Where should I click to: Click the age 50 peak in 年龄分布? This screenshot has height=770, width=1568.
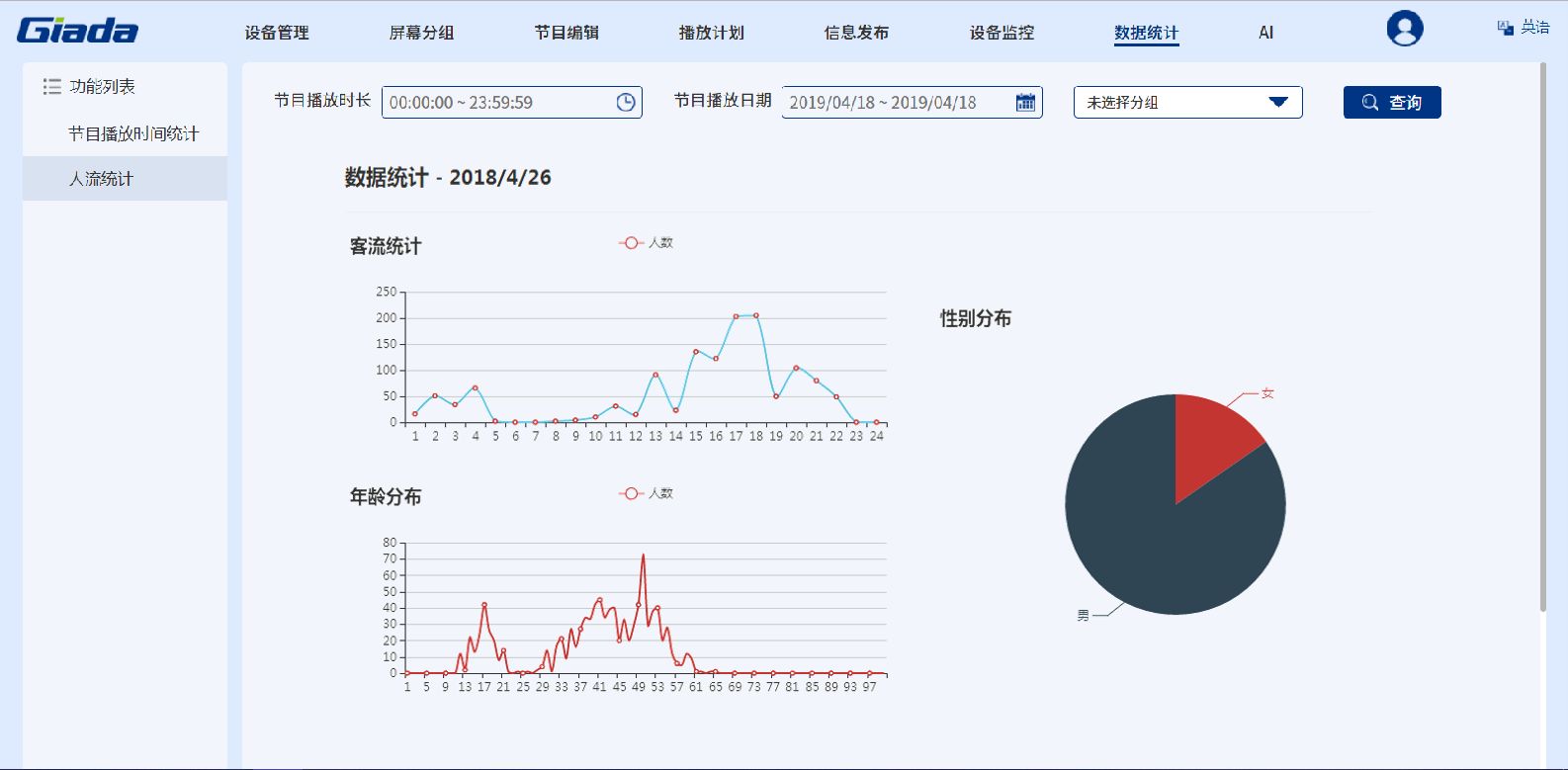[x=644, y=556]
